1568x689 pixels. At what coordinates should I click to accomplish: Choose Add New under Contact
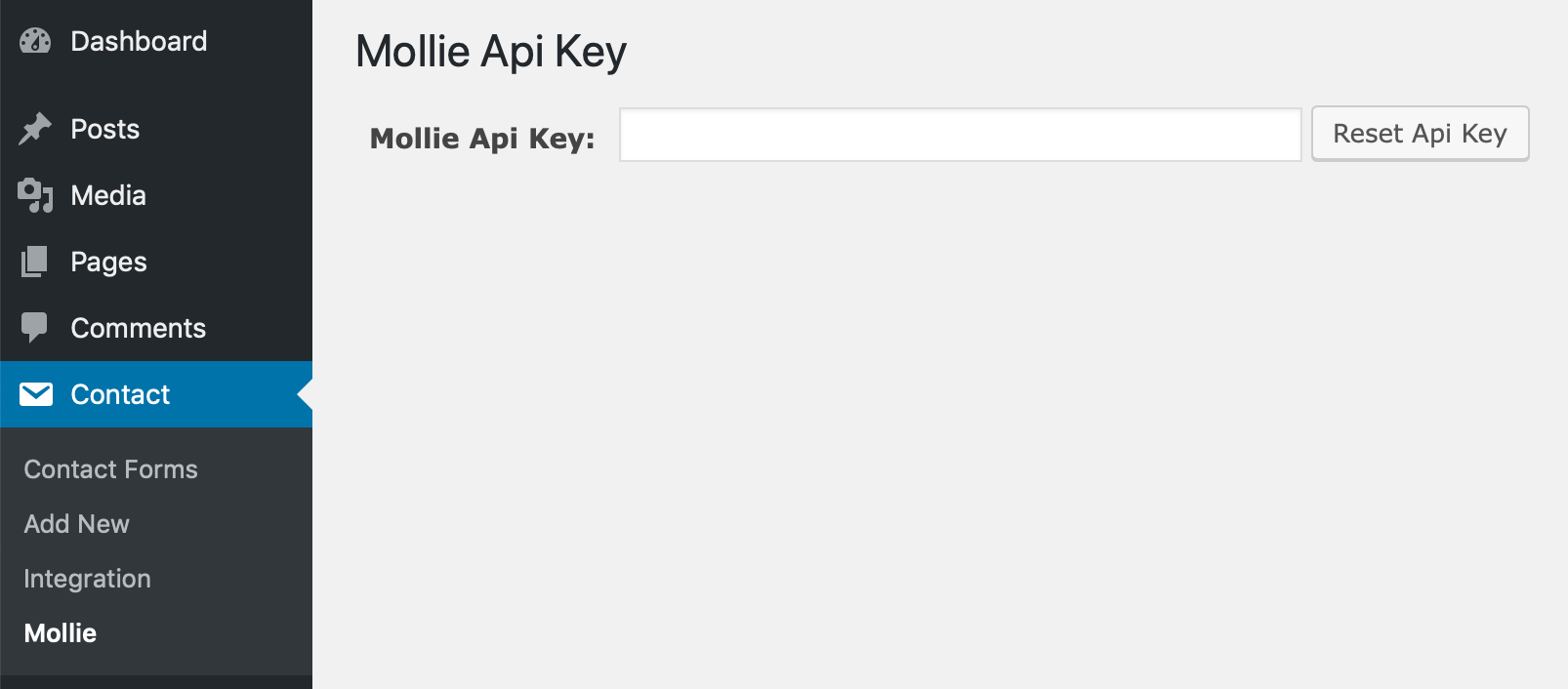(x=76, y=524)
